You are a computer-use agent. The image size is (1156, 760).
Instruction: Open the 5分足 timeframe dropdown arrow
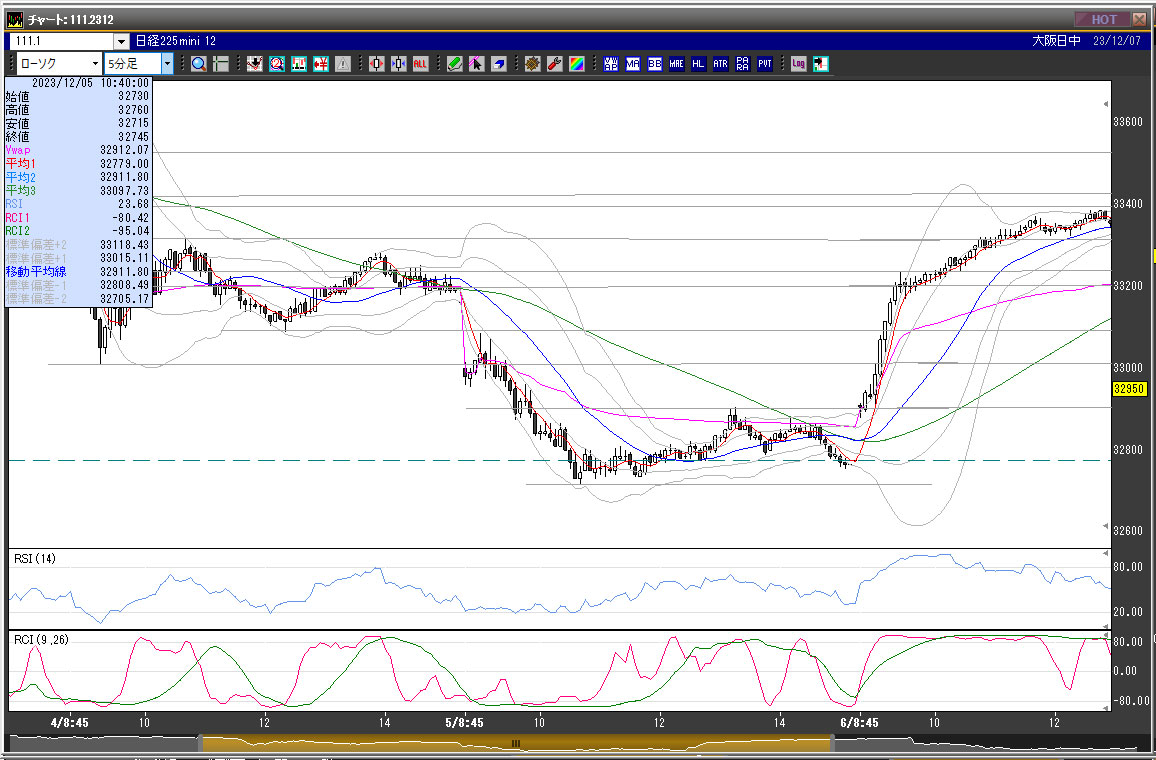click(x=167, y=63)
